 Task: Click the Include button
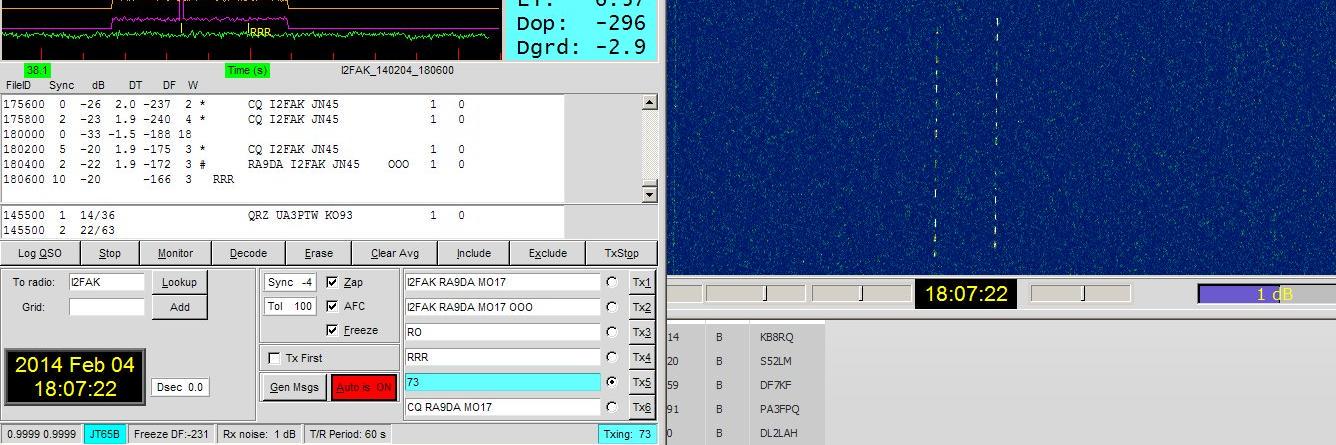pyautogui.click(x=473, y=253)
